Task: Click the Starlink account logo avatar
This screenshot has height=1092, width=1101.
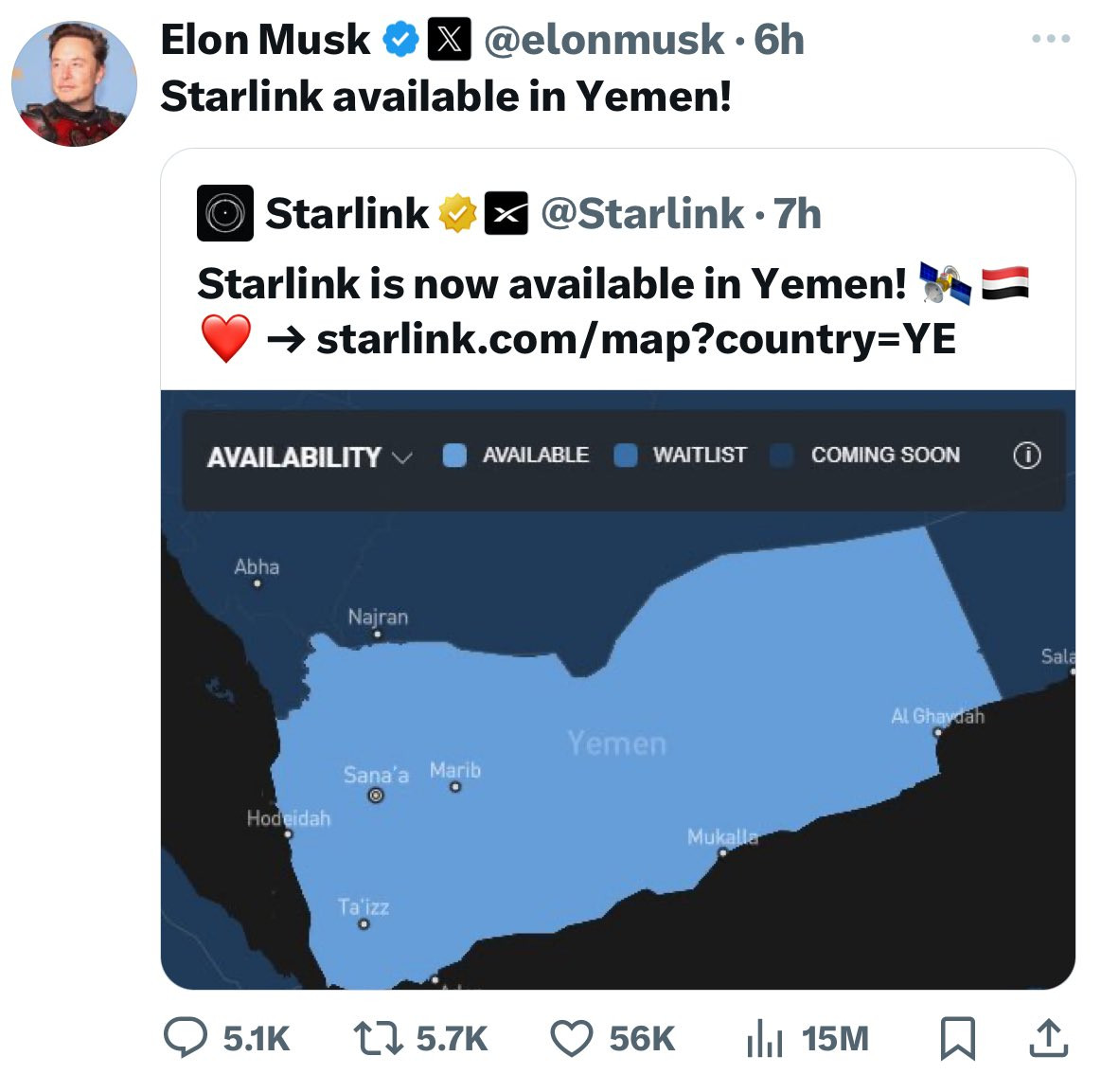Action: pos(224,213)
